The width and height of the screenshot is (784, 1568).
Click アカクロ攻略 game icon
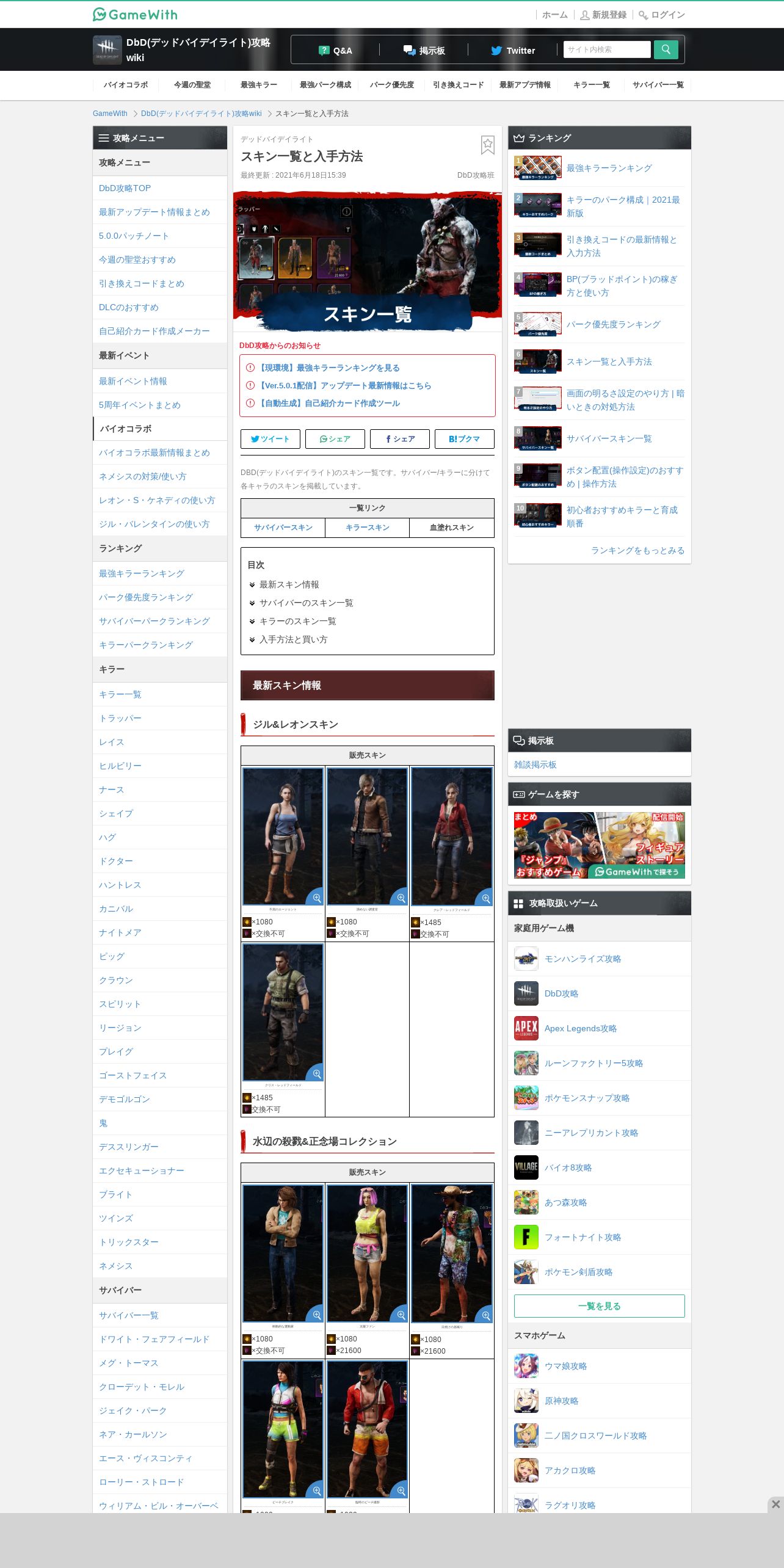click(x=526, y=1470)
